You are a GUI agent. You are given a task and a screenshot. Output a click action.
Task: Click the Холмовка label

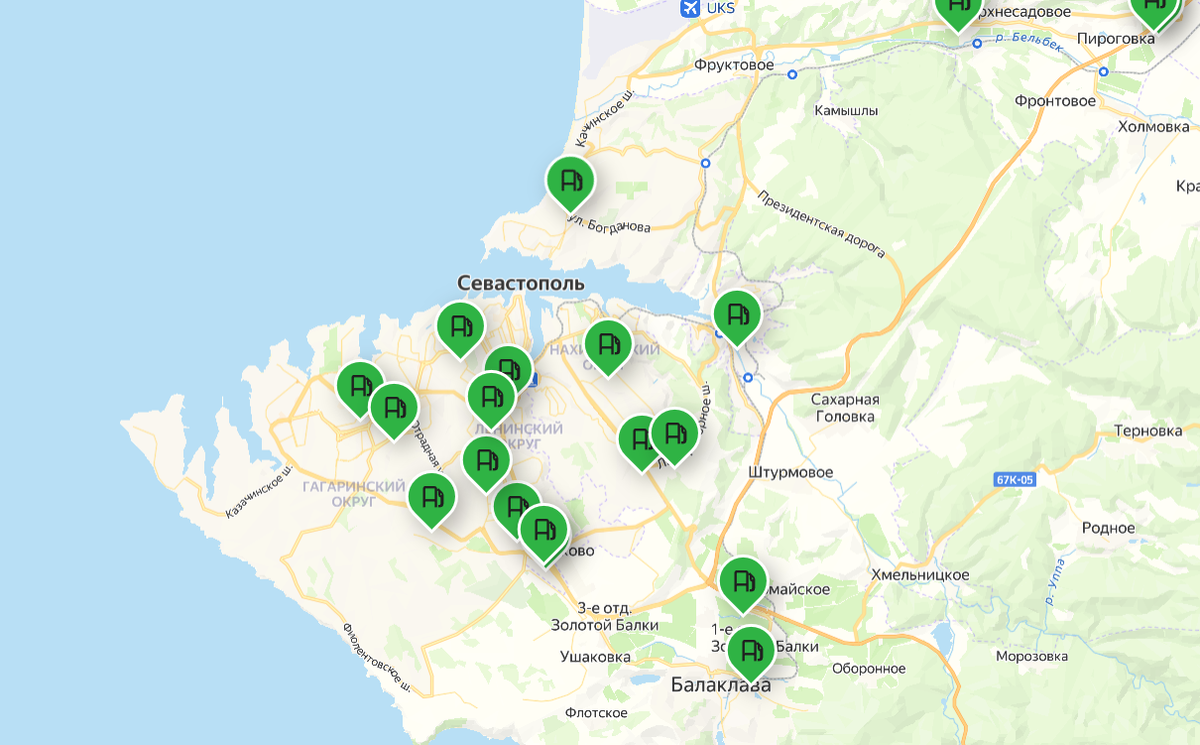[1154, 127]
